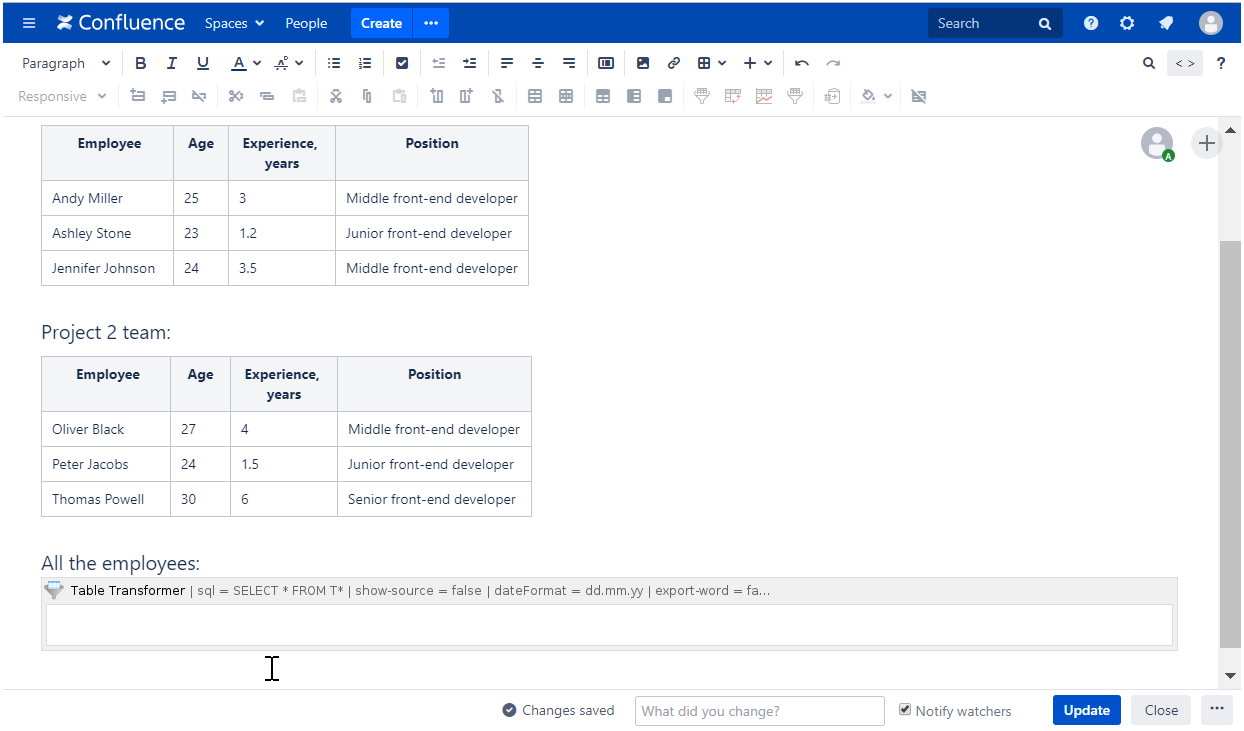1244x731 pixels.
Task: Toggle bold formatting
Action: [141, 63]
